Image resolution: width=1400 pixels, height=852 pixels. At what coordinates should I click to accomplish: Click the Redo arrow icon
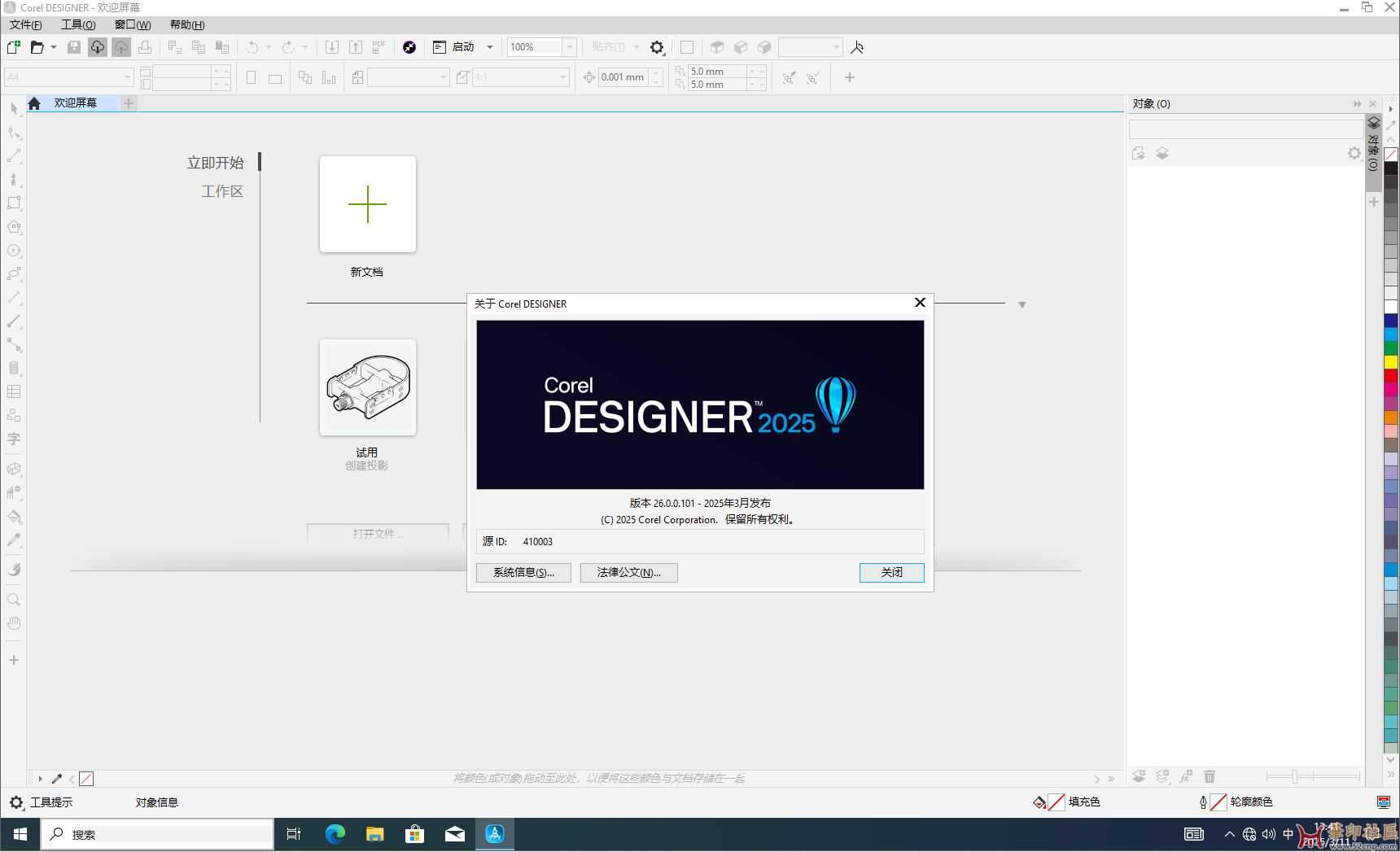(x=288, y=47)
